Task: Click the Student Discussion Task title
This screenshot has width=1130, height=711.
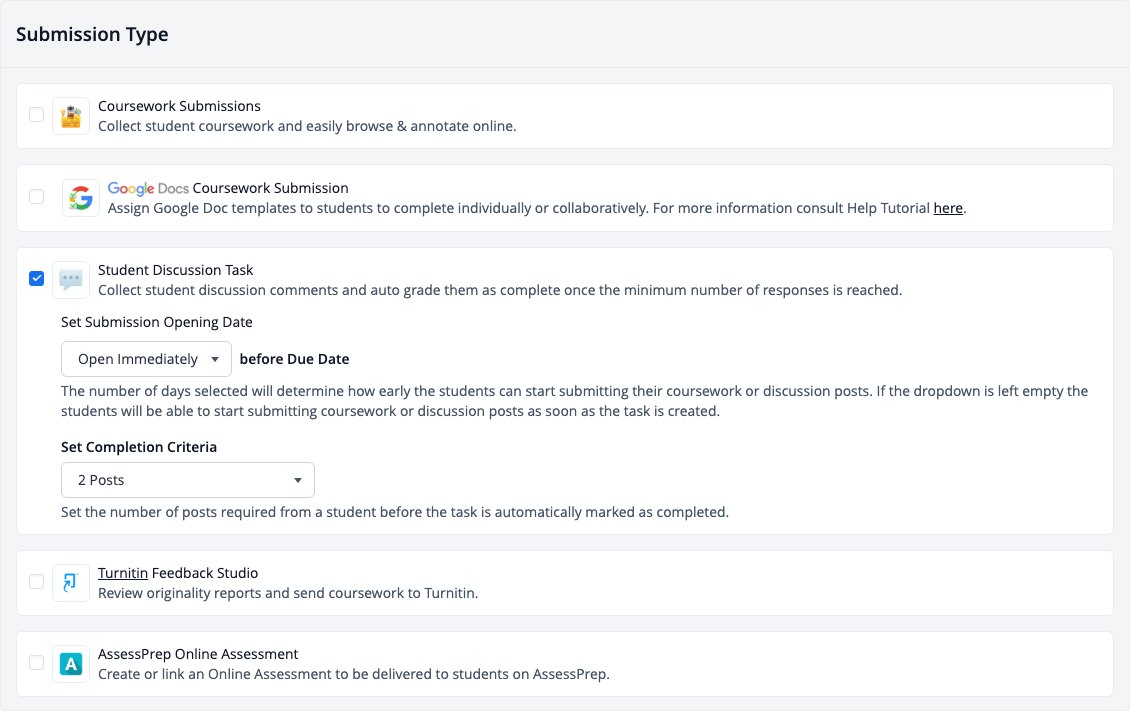Action: [175, 270]
